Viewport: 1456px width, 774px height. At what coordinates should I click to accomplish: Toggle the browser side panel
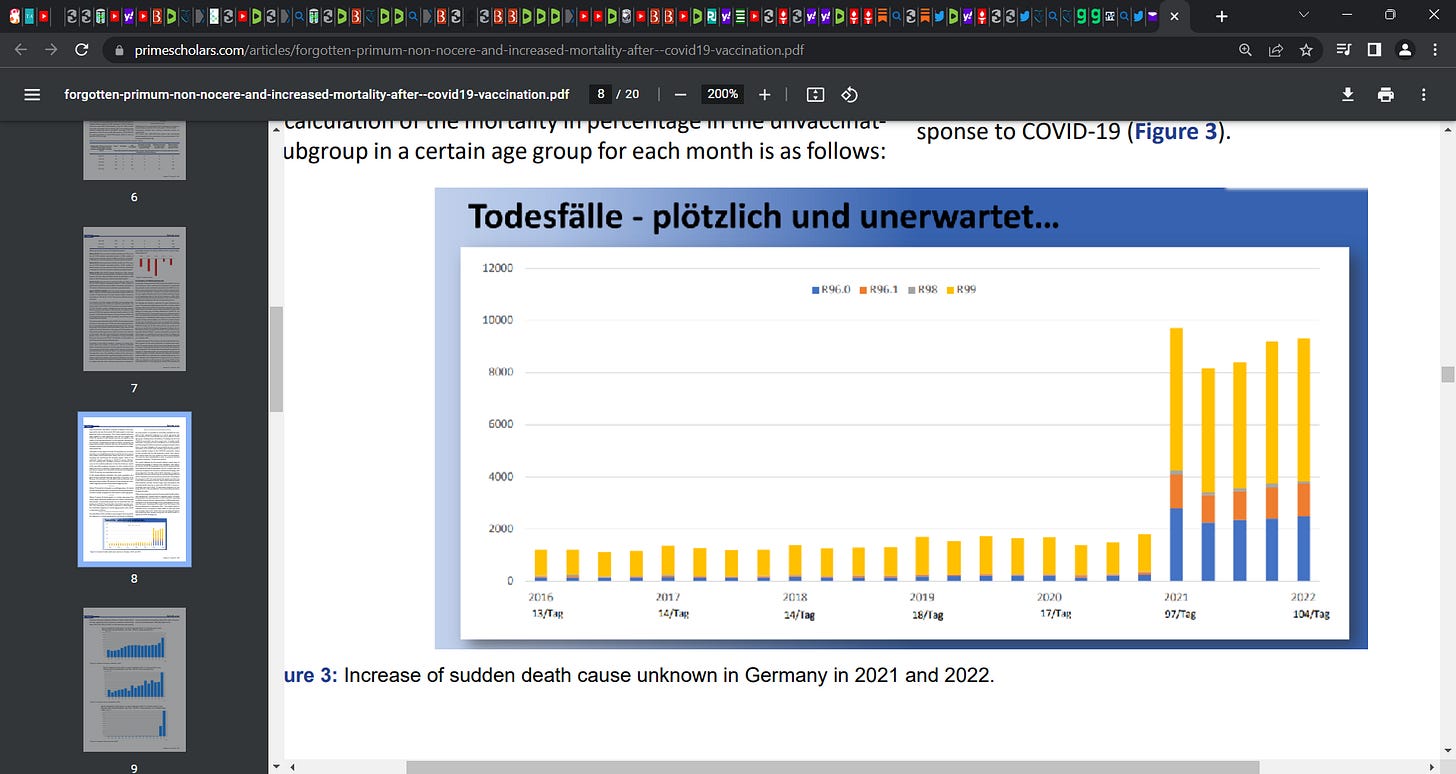tap(1374, 49)
